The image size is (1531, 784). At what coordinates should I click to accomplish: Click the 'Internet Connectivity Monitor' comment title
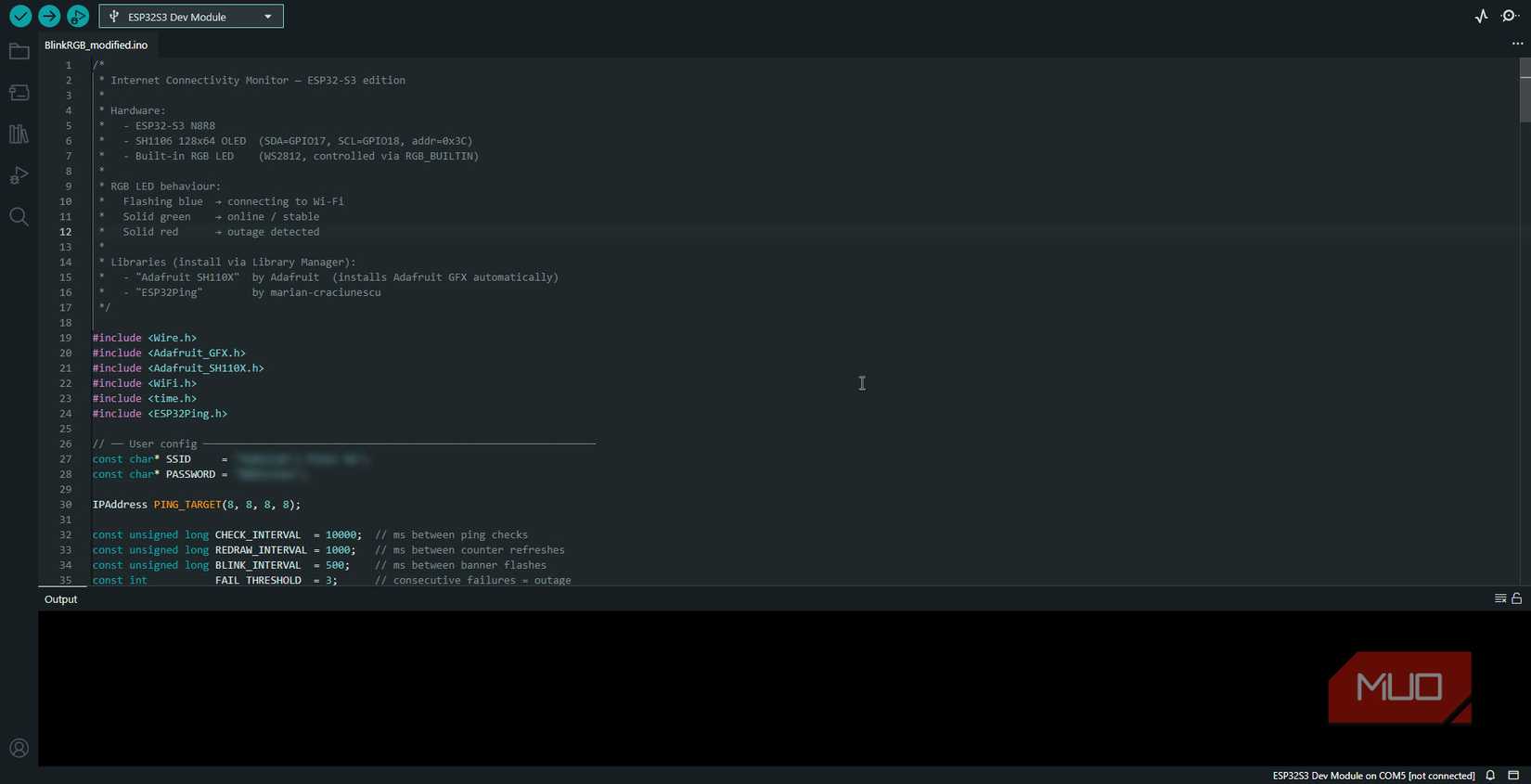coord(258,81)
